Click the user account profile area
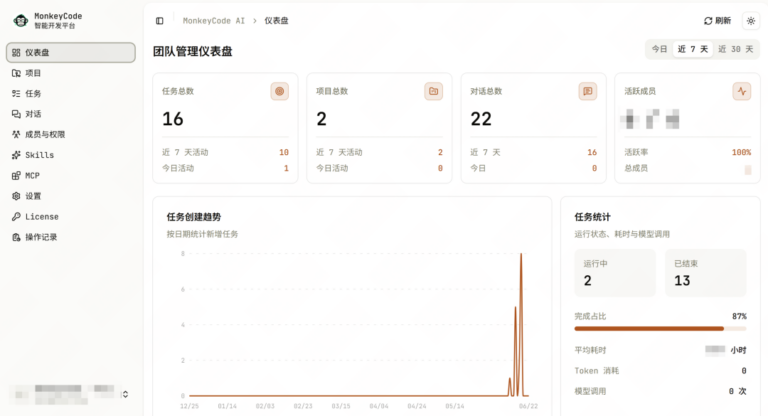 [x=71, y=394]
